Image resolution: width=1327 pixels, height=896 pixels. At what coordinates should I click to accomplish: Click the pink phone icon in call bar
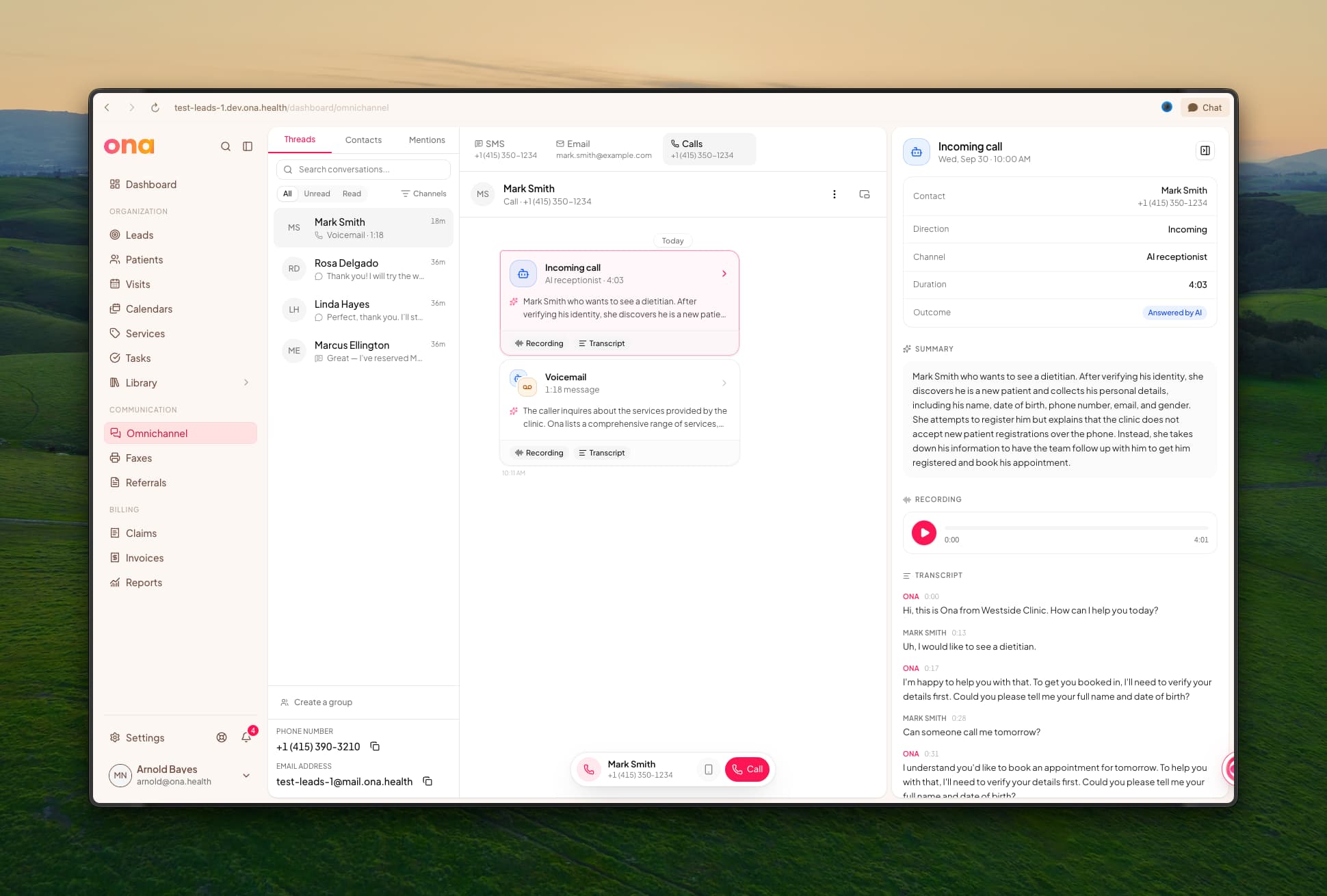(589, 769)
